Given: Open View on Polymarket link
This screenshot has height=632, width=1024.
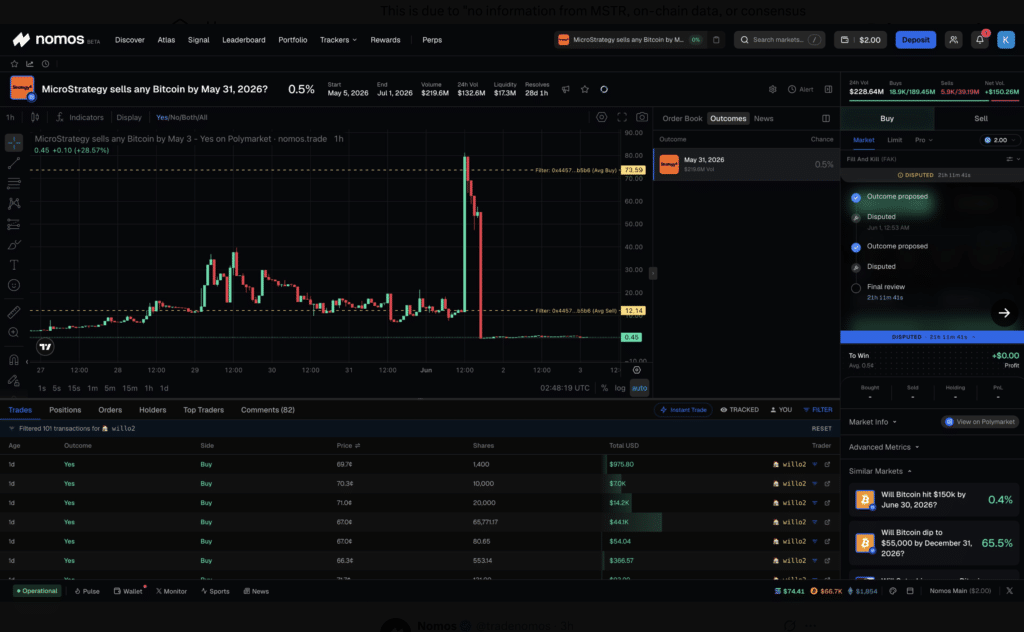Looking at the screenshot, I should 980,422.
